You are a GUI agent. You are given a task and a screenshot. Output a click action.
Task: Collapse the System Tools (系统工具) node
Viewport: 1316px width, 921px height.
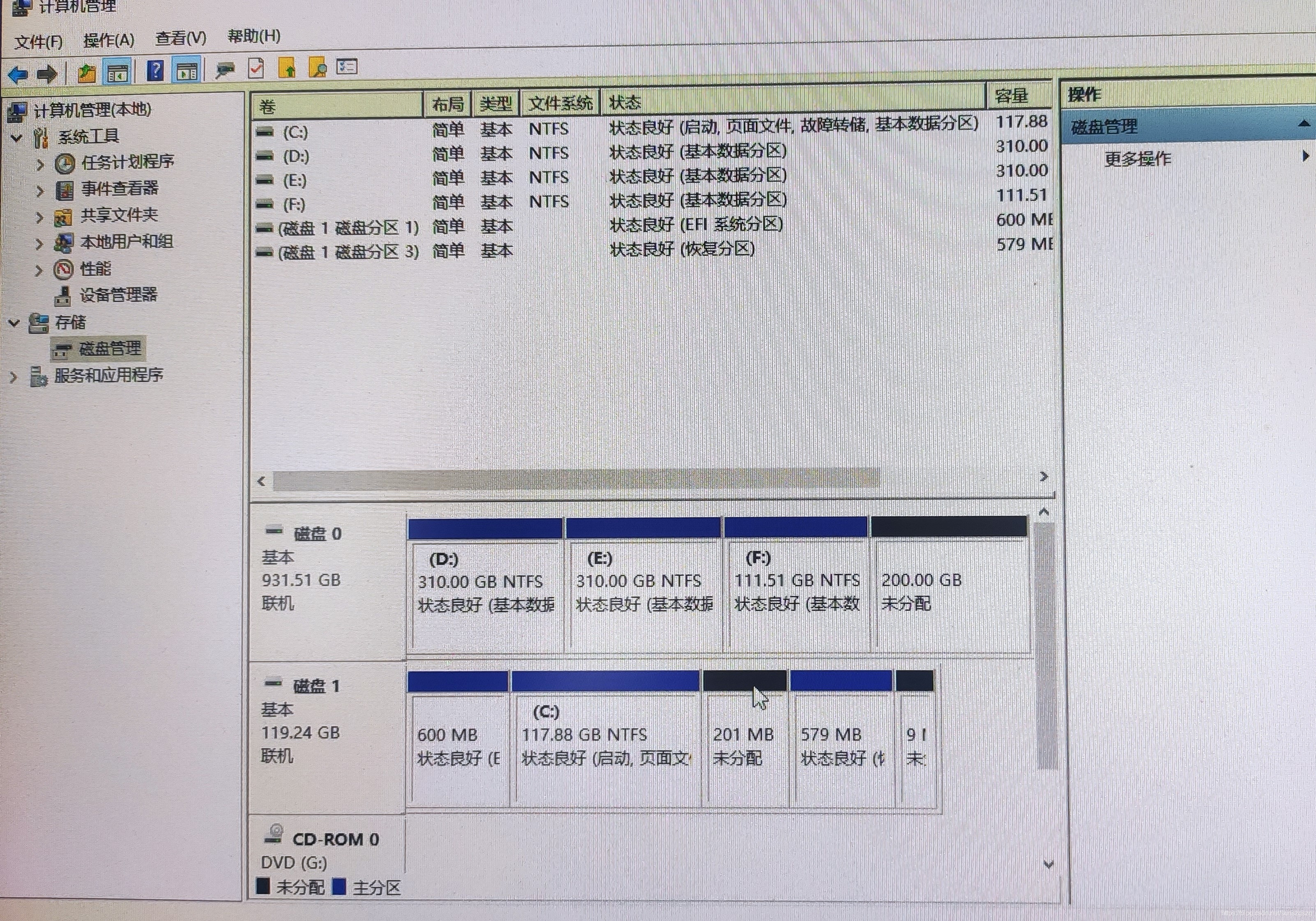coord(16,138)
